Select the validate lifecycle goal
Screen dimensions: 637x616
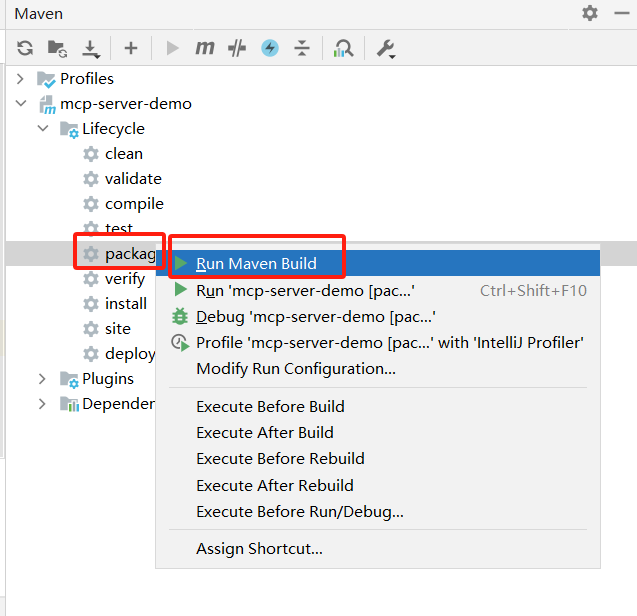(133, 179)
